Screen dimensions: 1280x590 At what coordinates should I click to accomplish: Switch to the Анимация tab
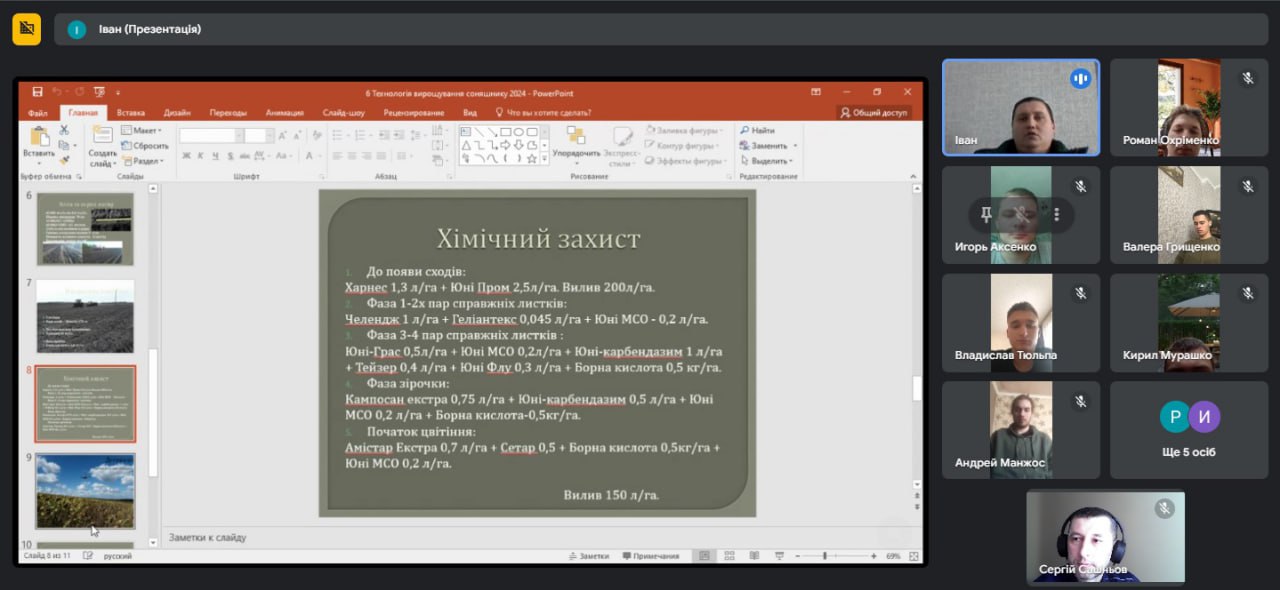point(285,113)
